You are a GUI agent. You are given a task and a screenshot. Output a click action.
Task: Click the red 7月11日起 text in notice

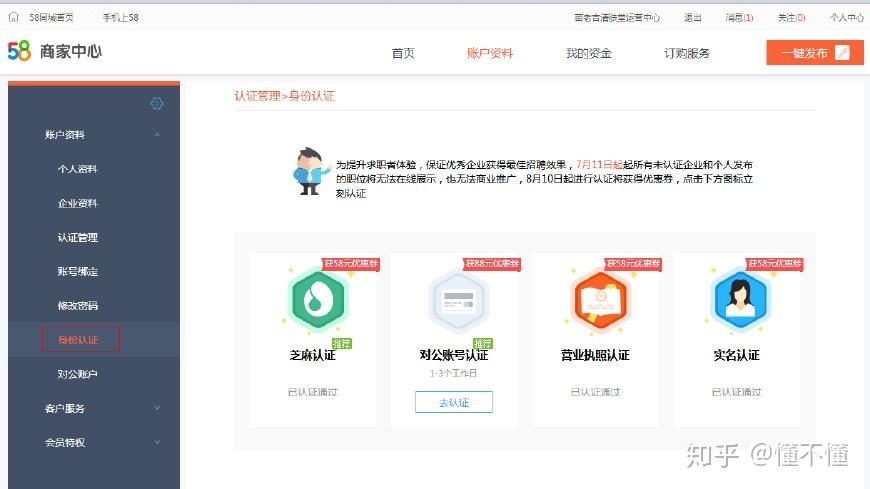[x=599, y=164]
